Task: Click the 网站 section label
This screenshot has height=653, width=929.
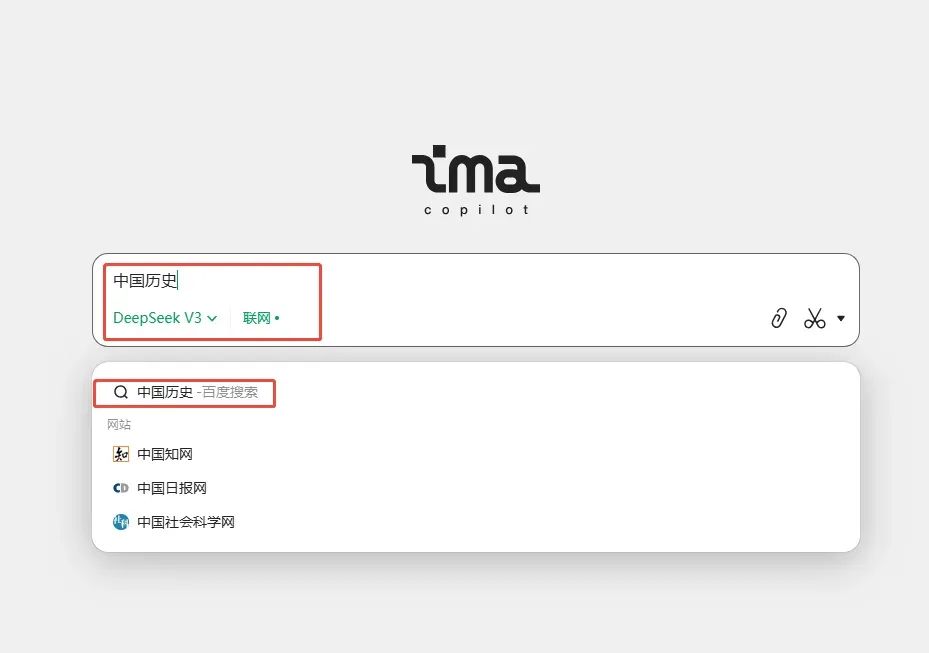Action: pos(119,425)
